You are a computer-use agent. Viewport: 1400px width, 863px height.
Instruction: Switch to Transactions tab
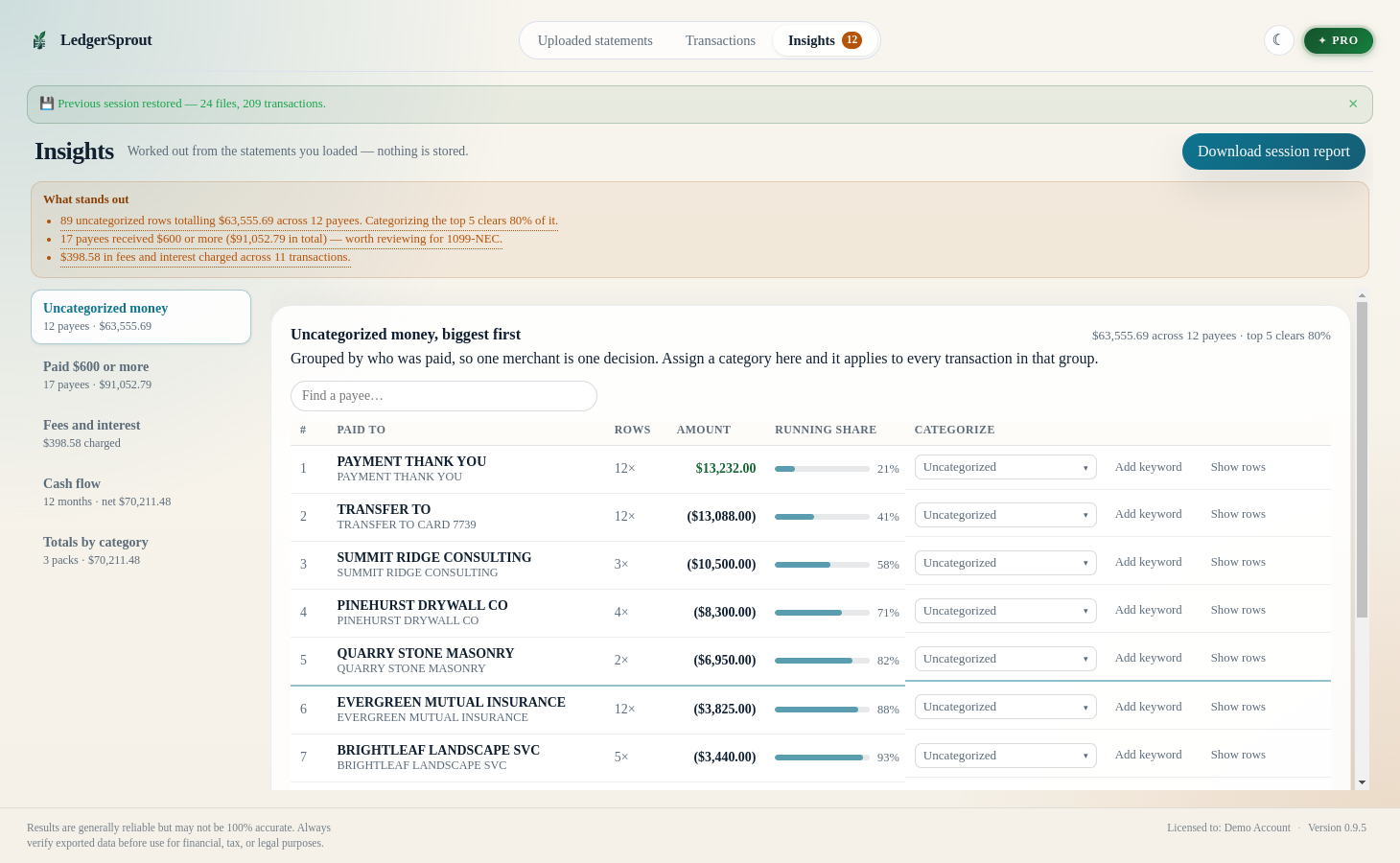(x=720, y=40)
